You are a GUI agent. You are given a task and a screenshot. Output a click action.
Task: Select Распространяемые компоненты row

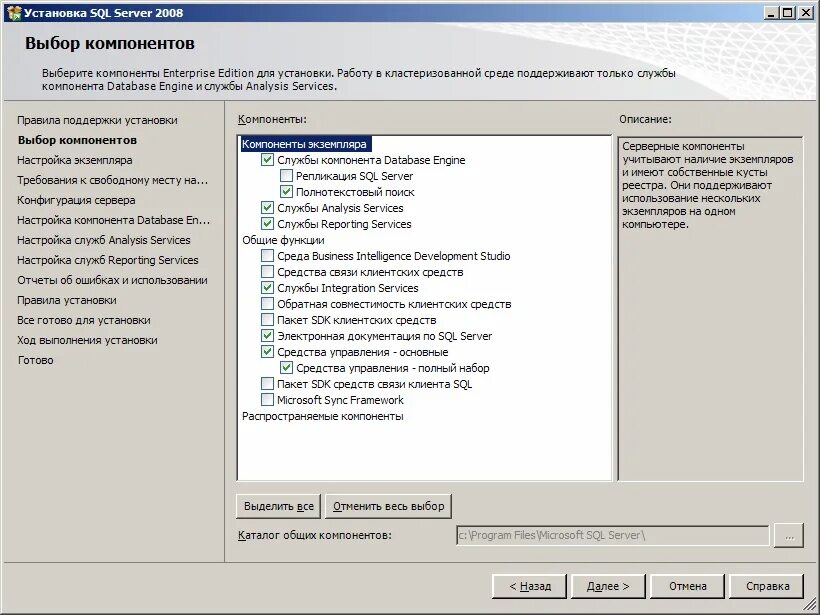coord(322,416)
